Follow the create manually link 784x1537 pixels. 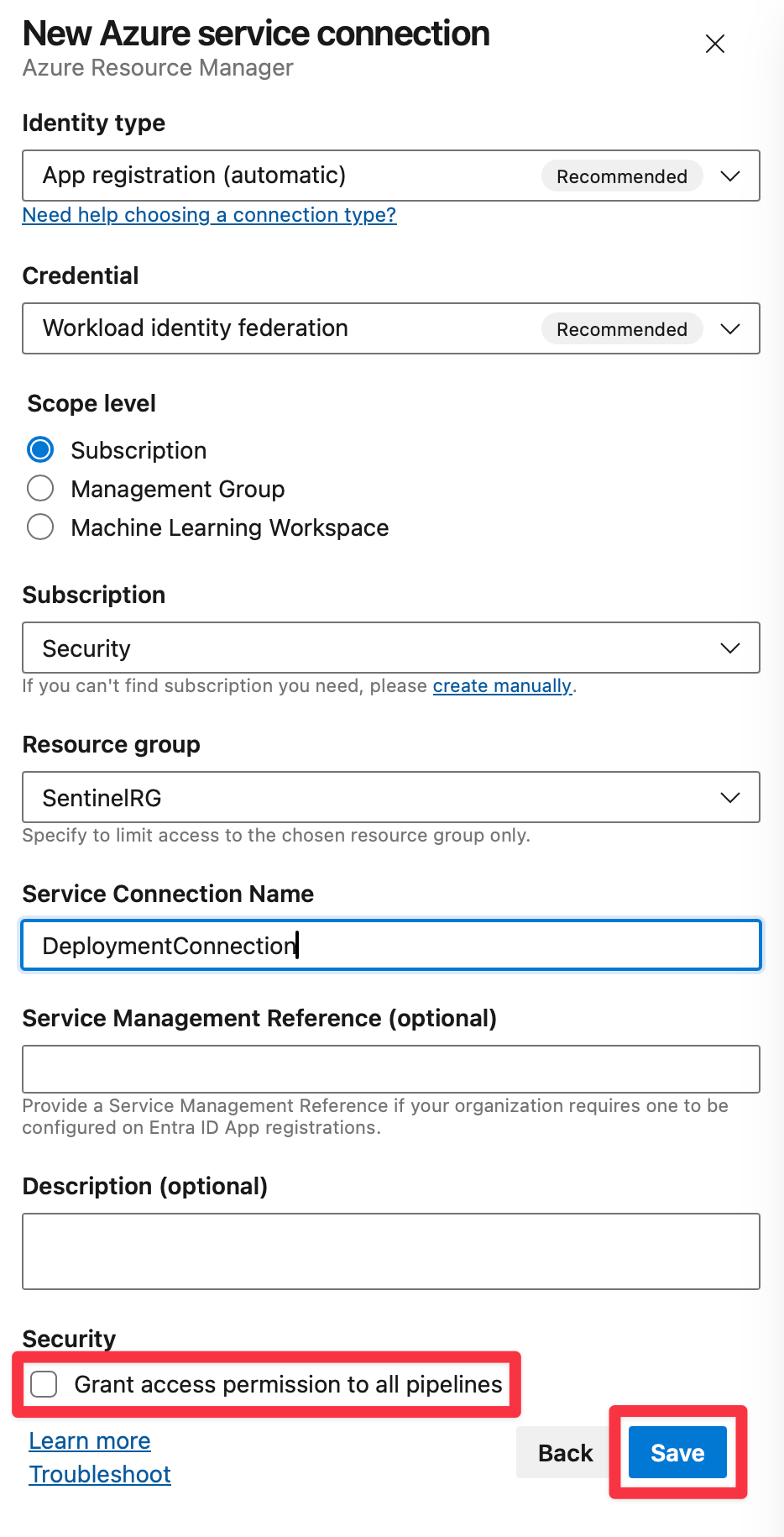coord(502,686)
